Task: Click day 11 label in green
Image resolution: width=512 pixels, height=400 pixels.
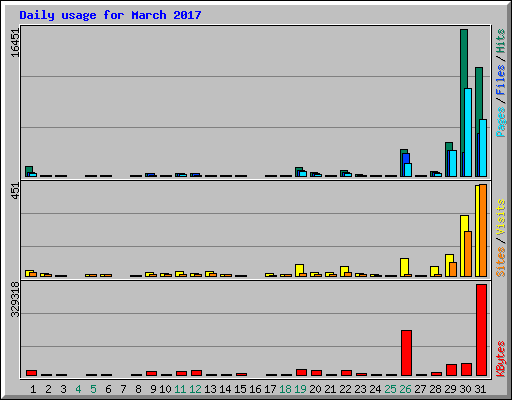Action: (180, 389)
